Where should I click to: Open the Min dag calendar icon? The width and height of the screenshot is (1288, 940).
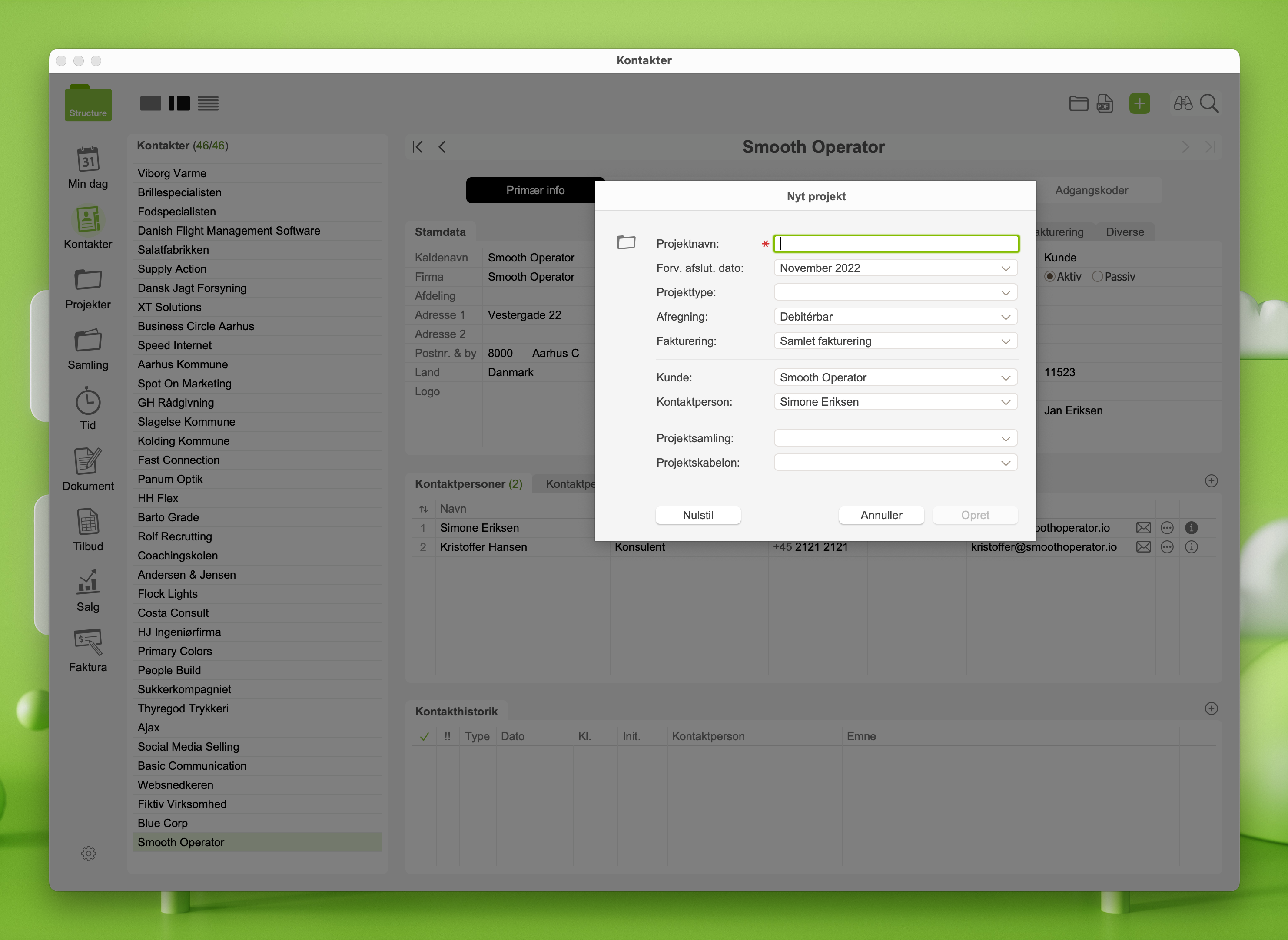pos(88,160)
